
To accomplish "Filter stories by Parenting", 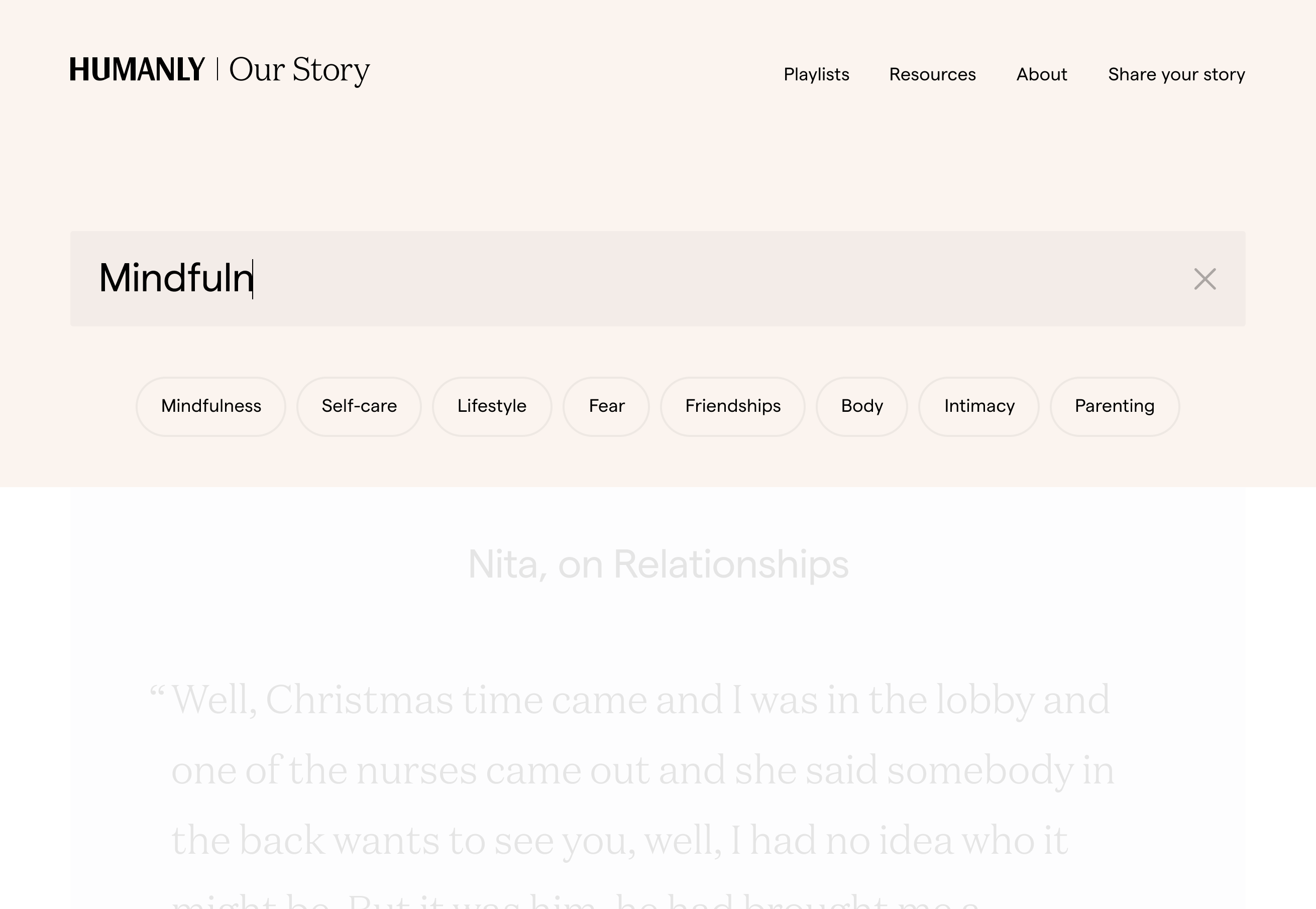I will click(1114, 406).
